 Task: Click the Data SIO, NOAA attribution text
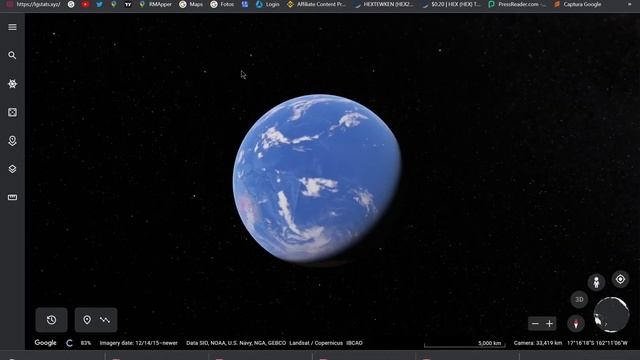point(236,343)
